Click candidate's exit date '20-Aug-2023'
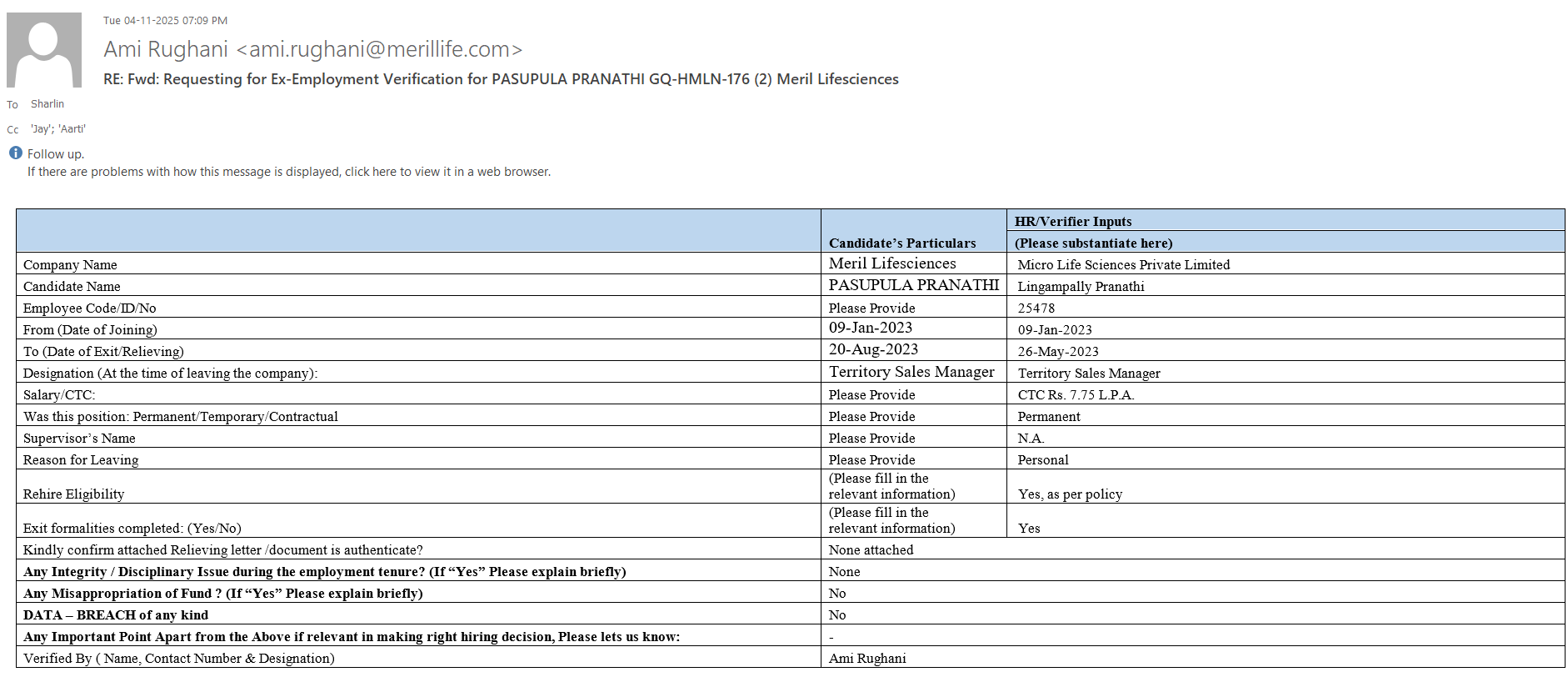This screenshot has height=677, width=1568. [873, 350]
